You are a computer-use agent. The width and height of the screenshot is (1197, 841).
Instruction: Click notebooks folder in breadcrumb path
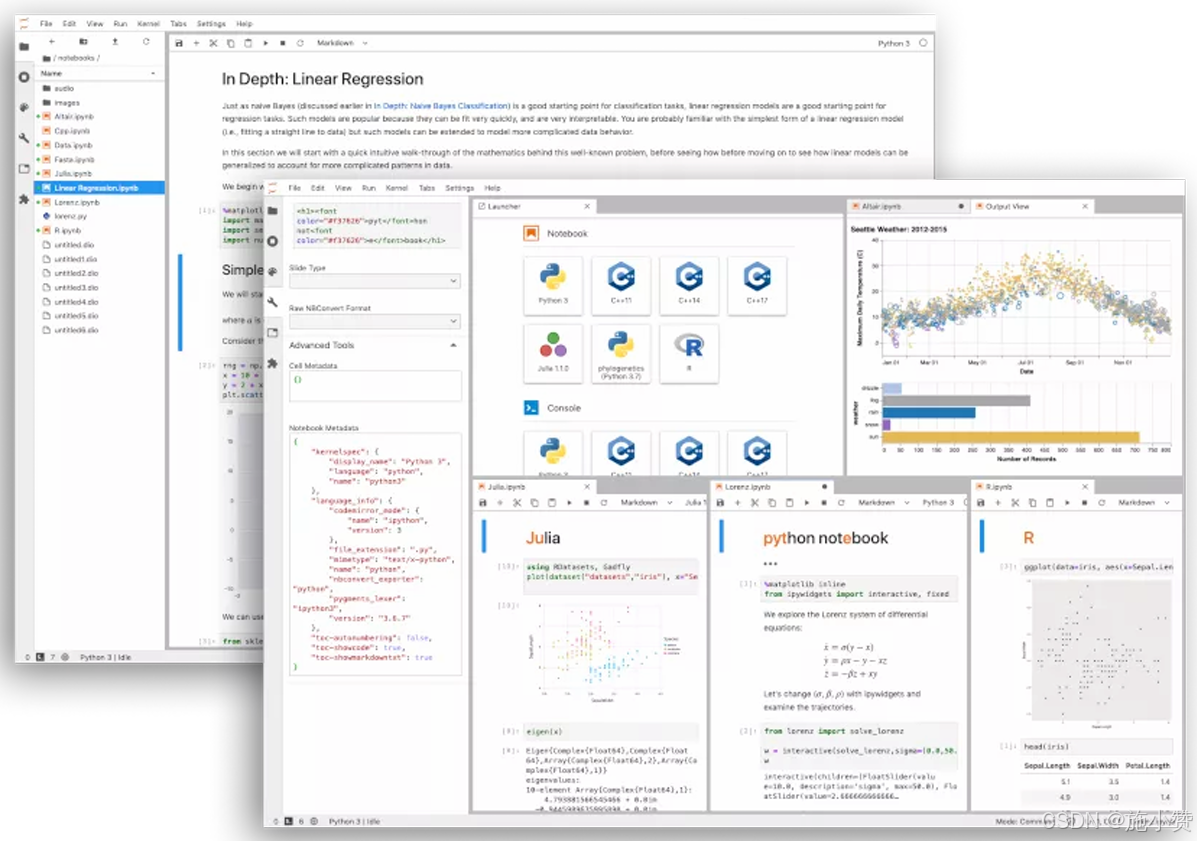76,58
